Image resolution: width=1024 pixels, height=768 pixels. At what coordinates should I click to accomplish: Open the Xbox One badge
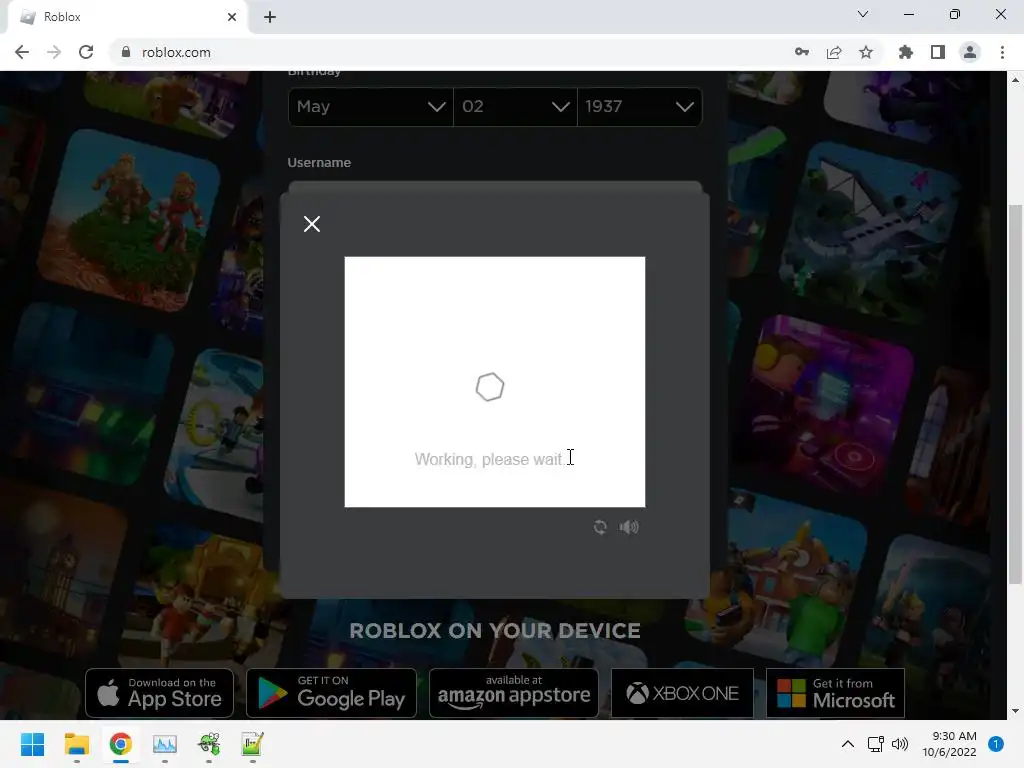tap(682, 693)
